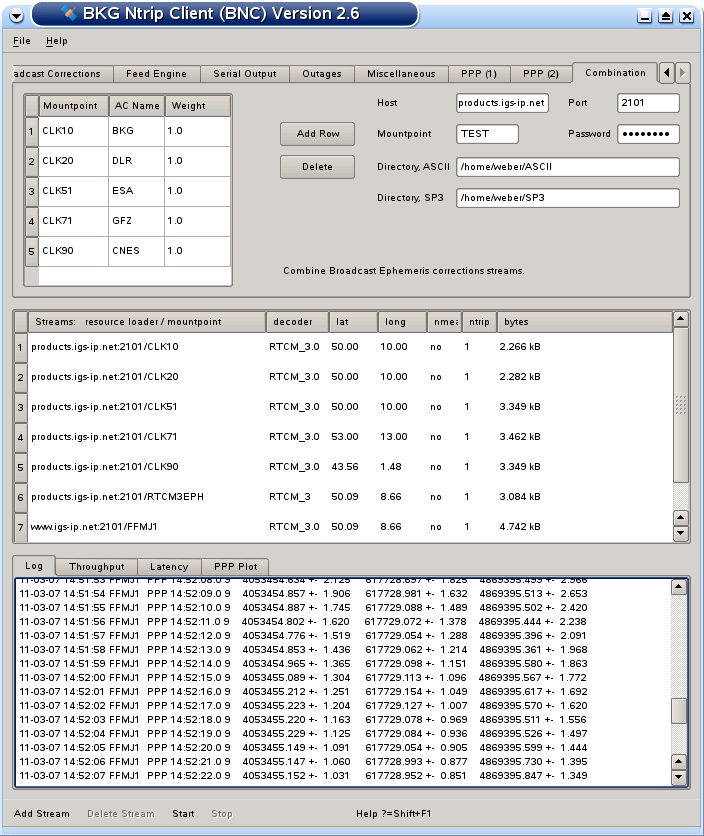Click Add Stream at the bottom

click(x=42, y=814)
